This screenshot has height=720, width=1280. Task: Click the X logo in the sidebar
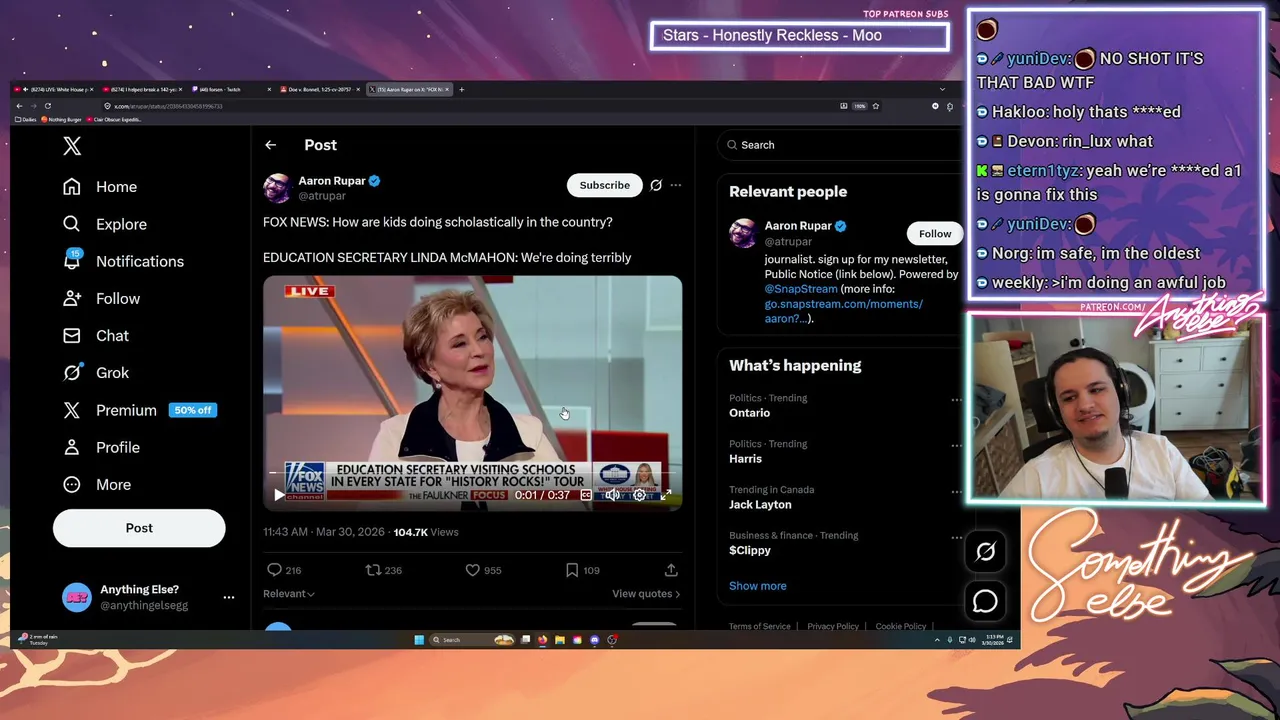click(x=72, y=146)
